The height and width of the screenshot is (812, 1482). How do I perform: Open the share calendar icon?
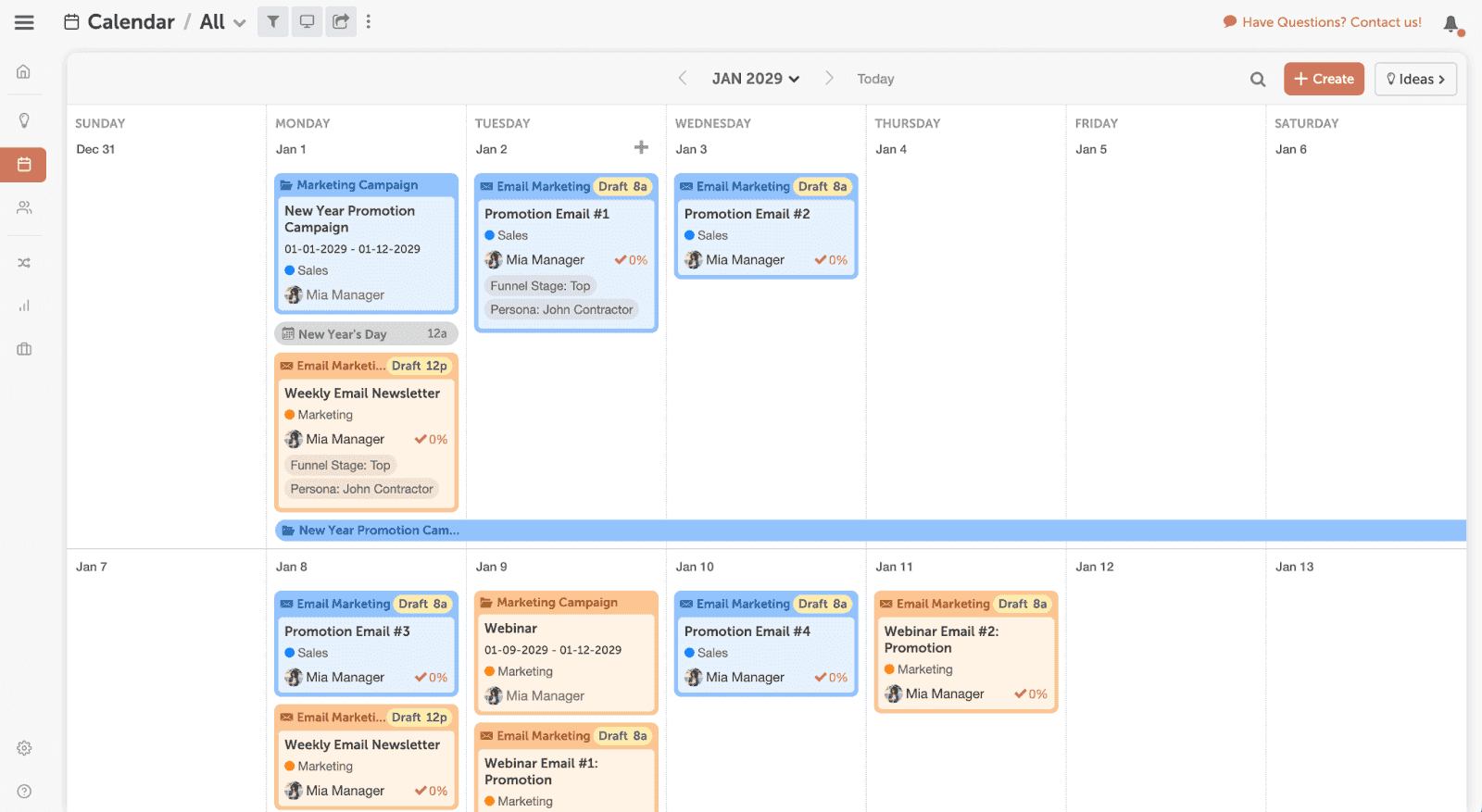[x=341, y=21]
